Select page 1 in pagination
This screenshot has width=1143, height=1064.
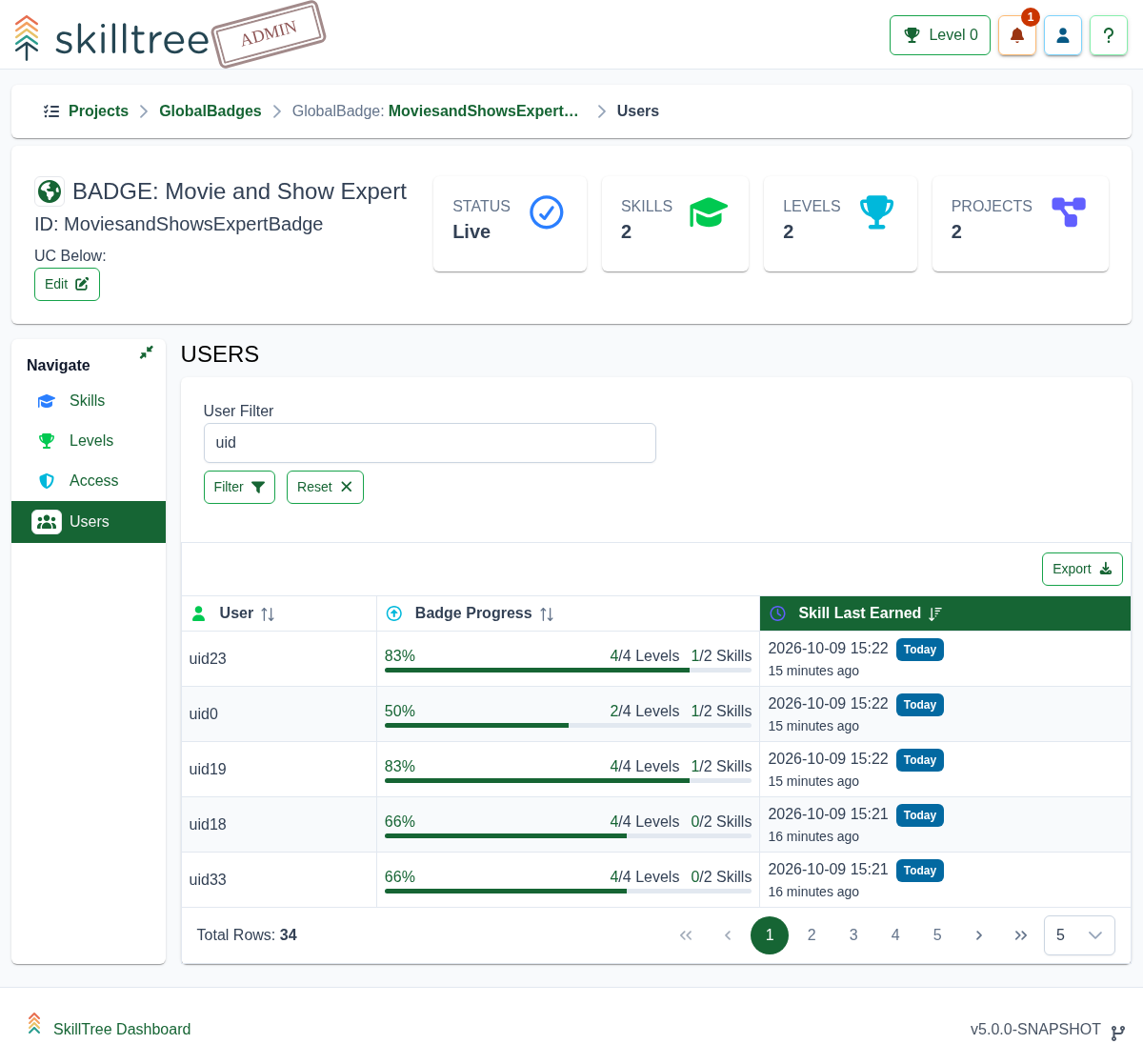click(770, 935)
